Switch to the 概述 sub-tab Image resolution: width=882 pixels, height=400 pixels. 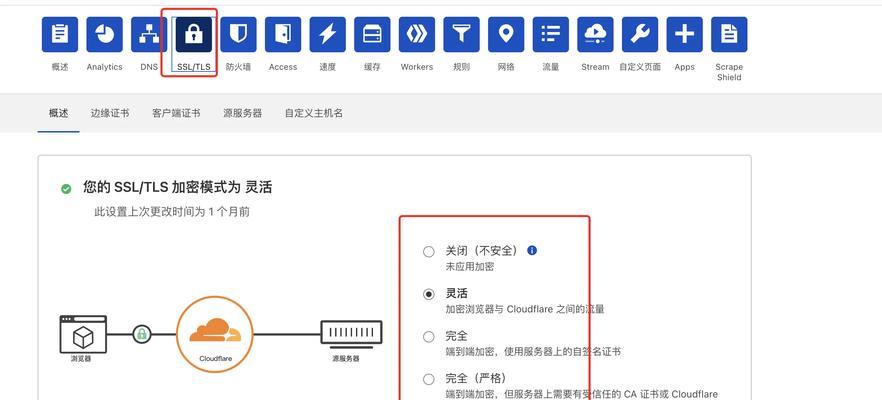58,113
